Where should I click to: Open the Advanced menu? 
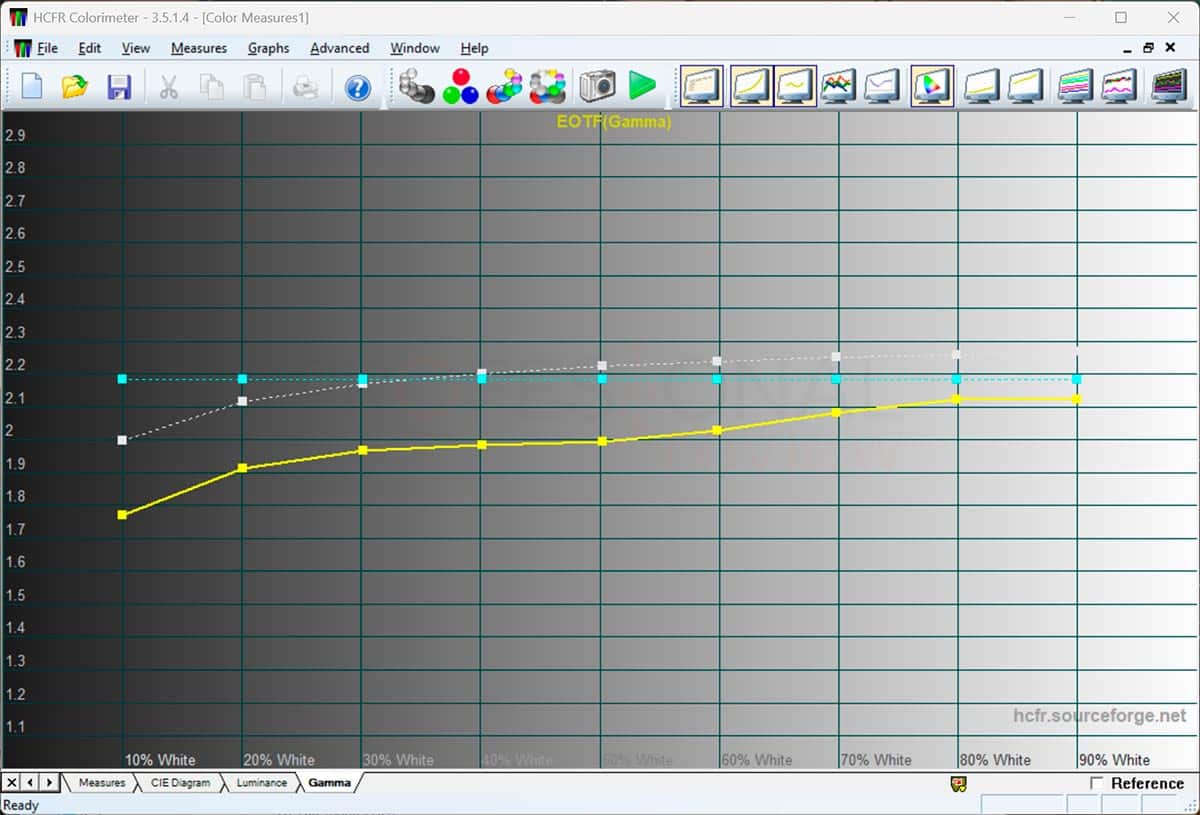[x=340, y=48]
